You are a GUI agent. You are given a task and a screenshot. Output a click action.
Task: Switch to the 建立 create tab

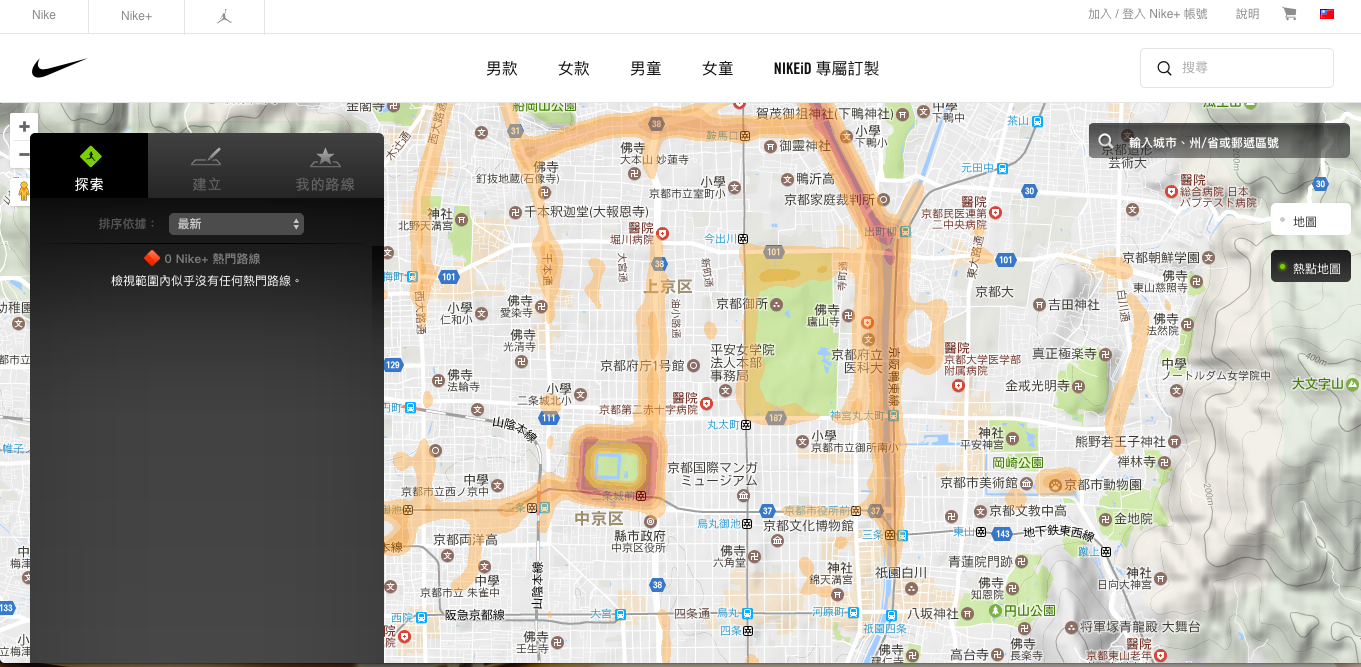pyautogui.click(x=207, y=166)
